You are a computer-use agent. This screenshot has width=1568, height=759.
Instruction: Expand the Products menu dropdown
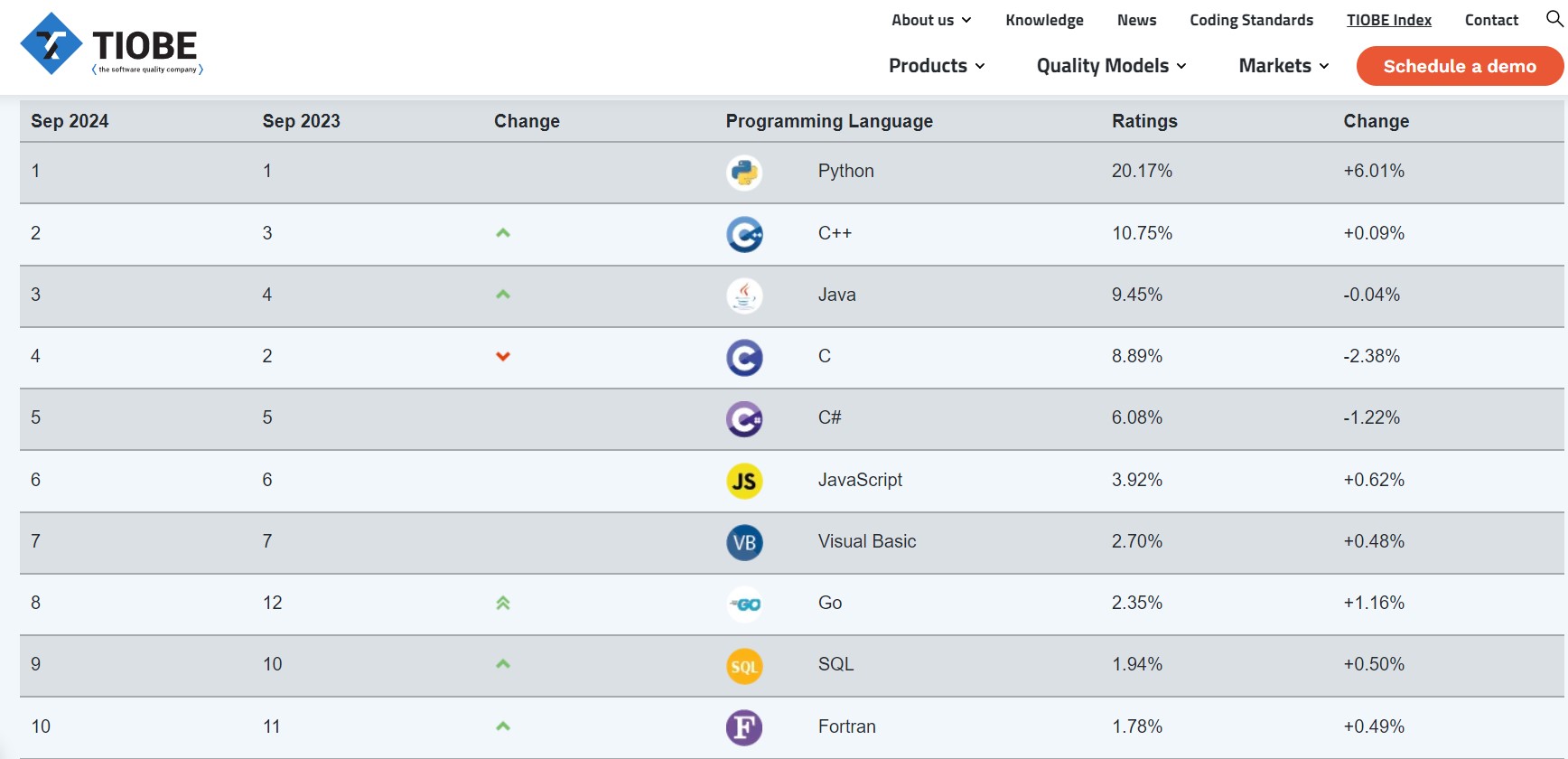pos(937,66)
